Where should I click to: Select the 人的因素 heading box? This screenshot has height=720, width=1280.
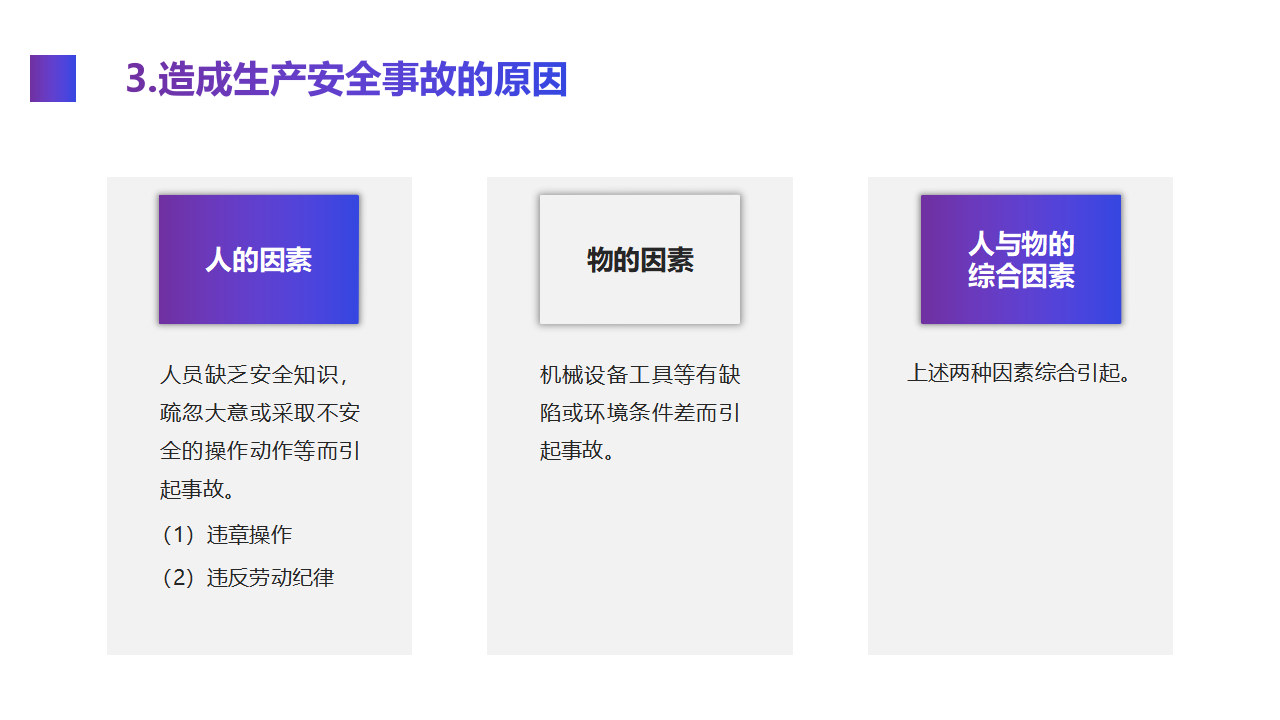[x=259, y=259]
